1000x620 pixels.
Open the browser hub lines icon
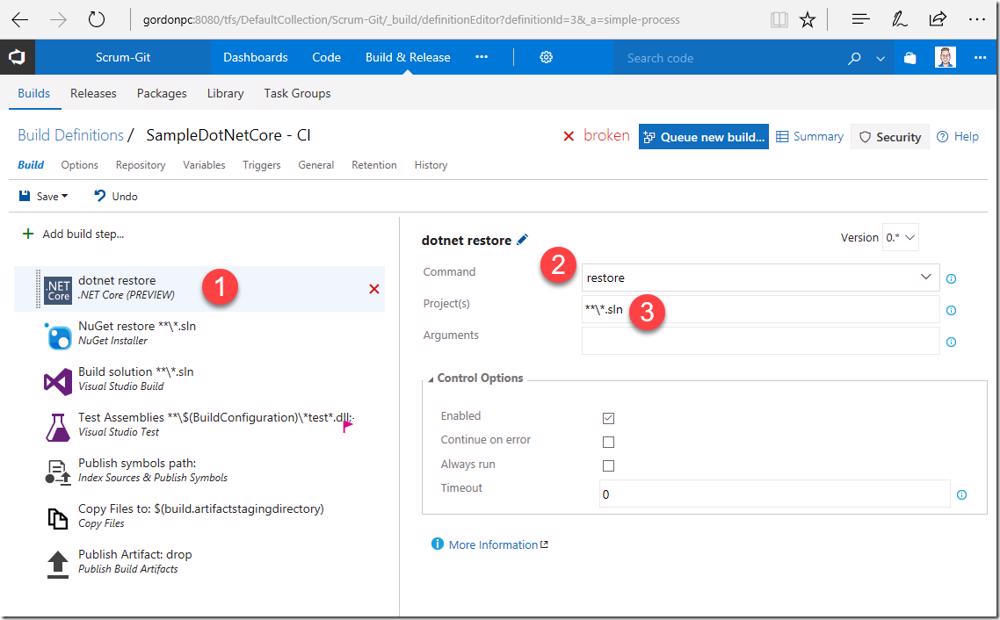tap(860, 20)
